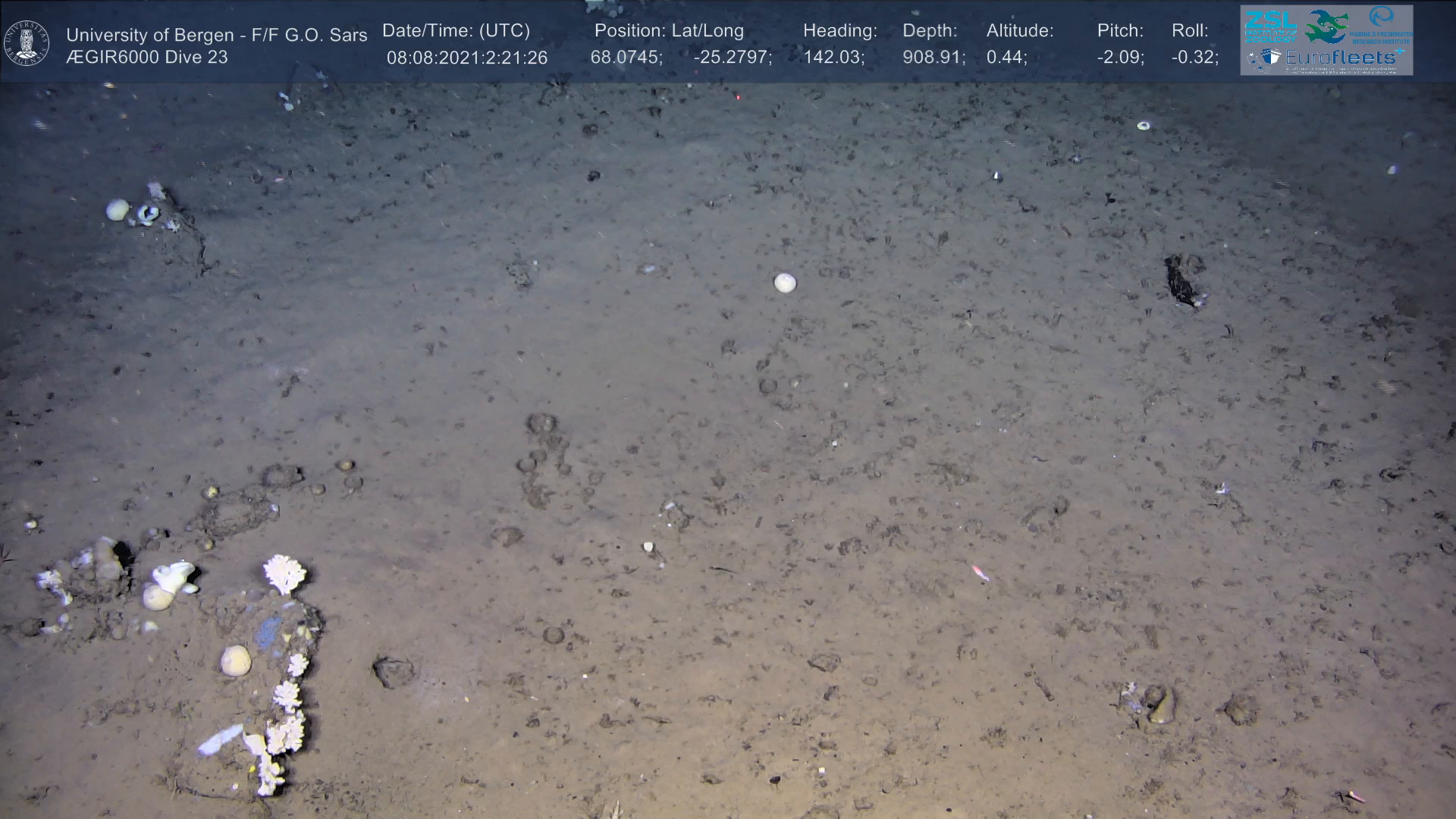This screenshot has width=1456, height=819.
Task: Click the University of Bergen seal logo
Action: 27,42
